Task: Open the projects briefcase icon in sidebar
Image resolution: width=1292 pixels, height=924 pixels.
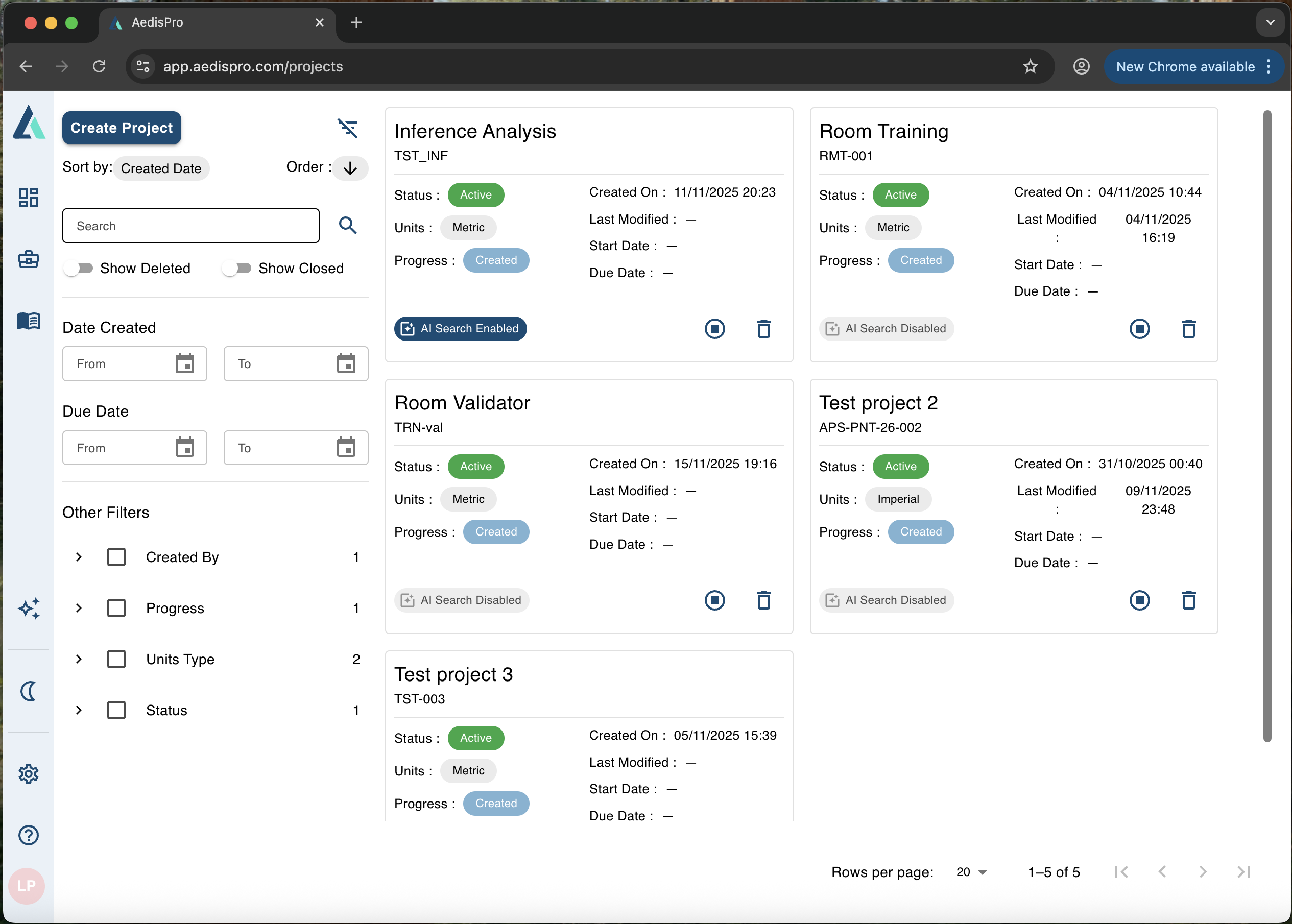Action: coord(28,259)
